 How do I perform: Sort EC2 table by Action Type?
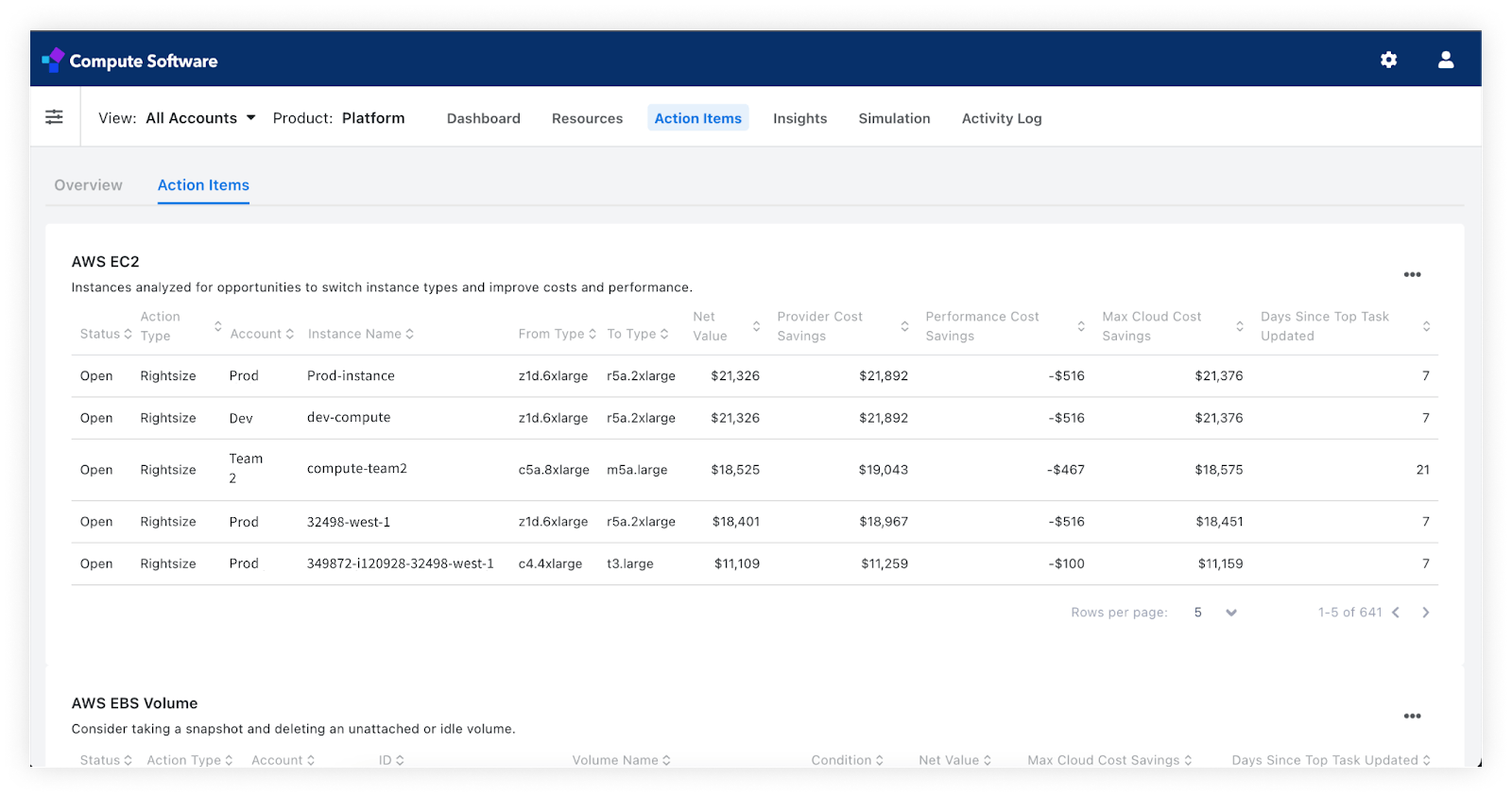pyautogui.click(x=217, y=326)
